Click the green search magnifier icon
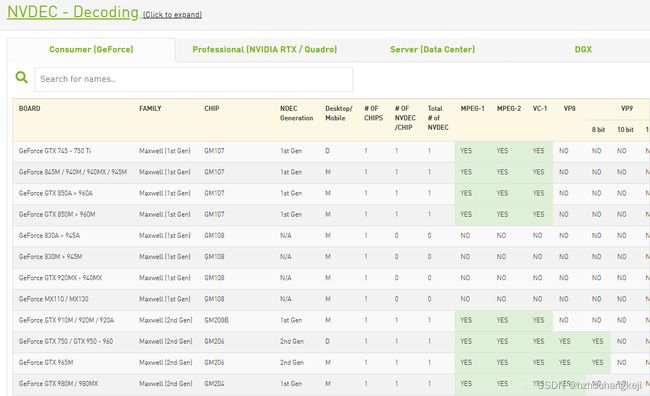This screenshot has height=396, width=650. [x=21, y=78]
